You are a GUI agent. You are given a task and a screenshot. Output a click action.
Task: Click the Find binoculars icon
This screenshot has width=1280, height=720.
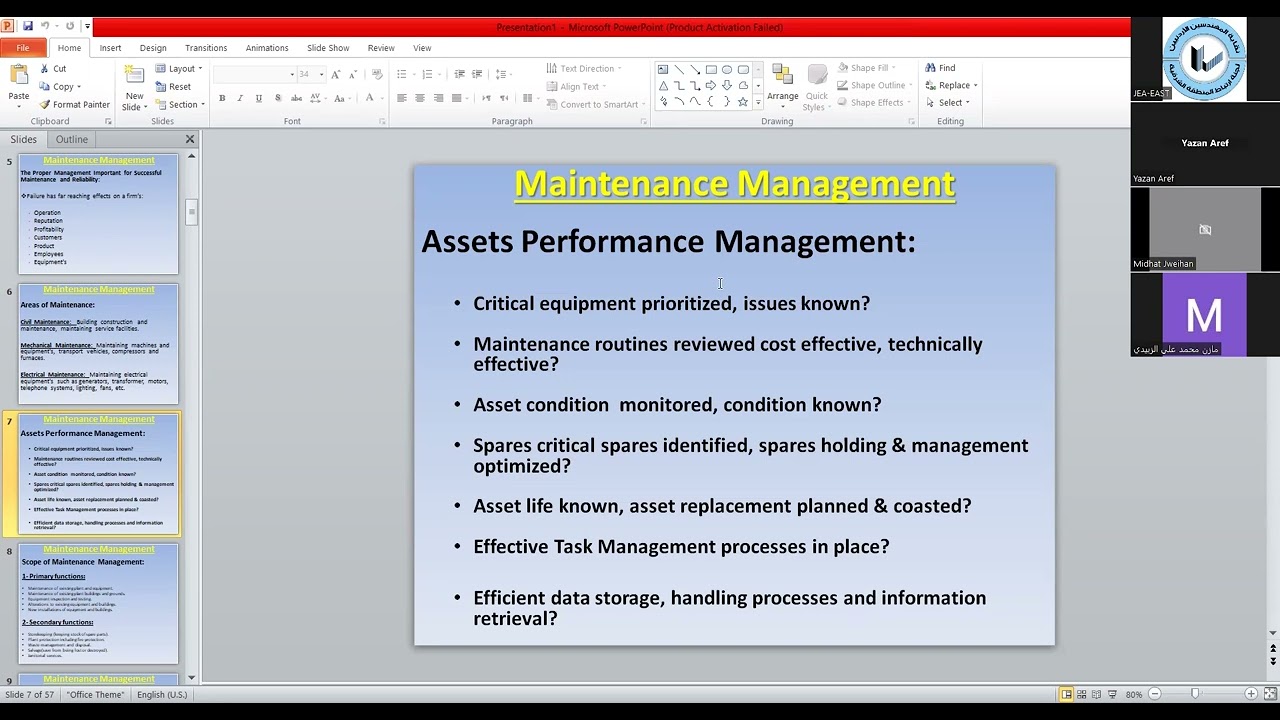point(931,68)
